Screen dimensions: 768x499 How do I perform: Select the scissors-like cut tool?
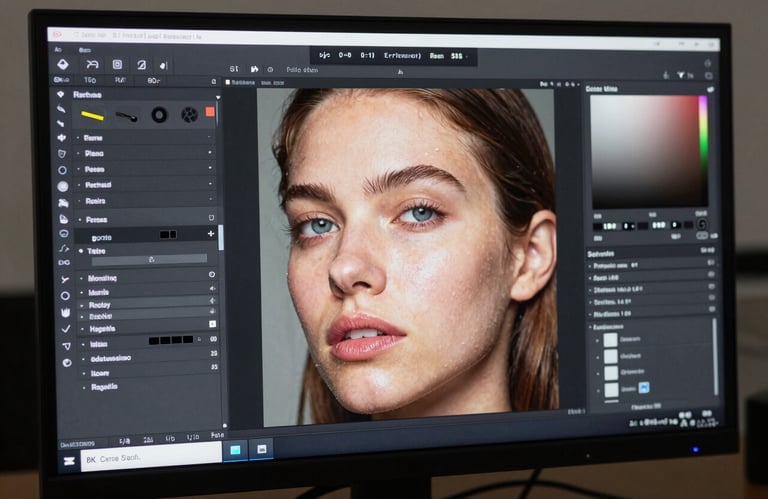[x=64, y=279]
